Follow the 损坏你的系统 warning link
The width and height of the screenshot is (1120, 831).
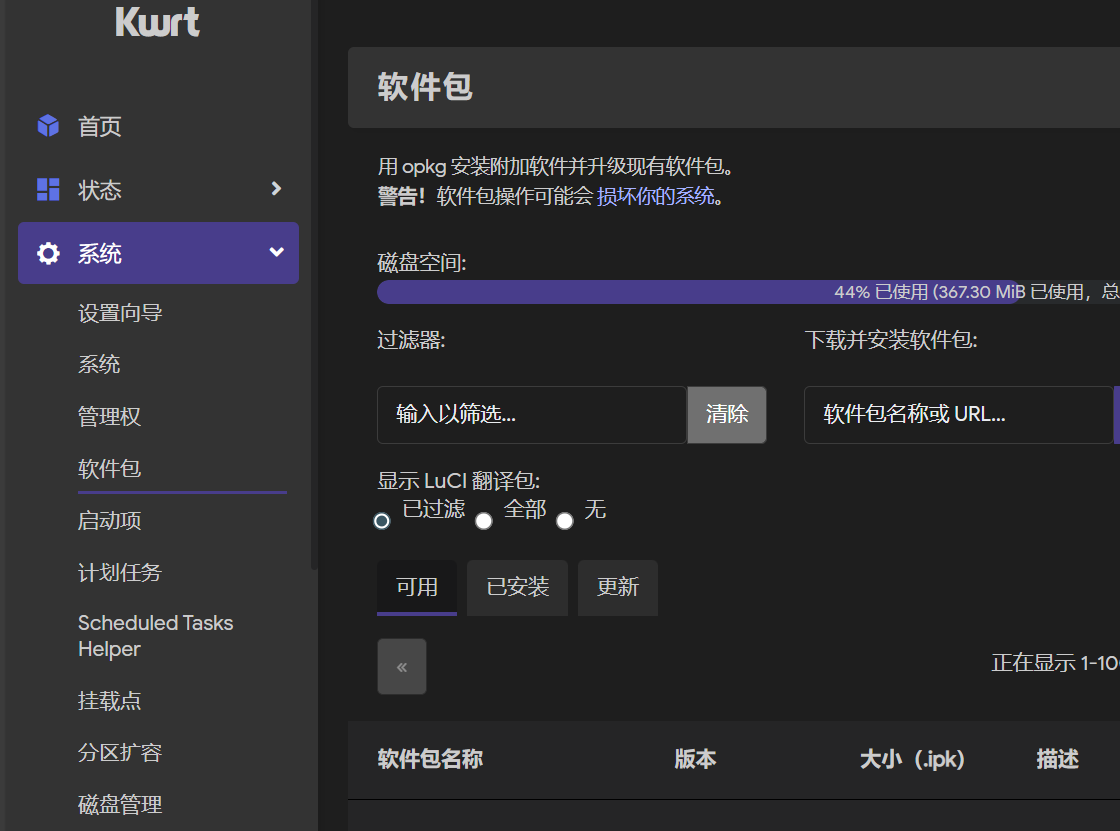[656, 196]
